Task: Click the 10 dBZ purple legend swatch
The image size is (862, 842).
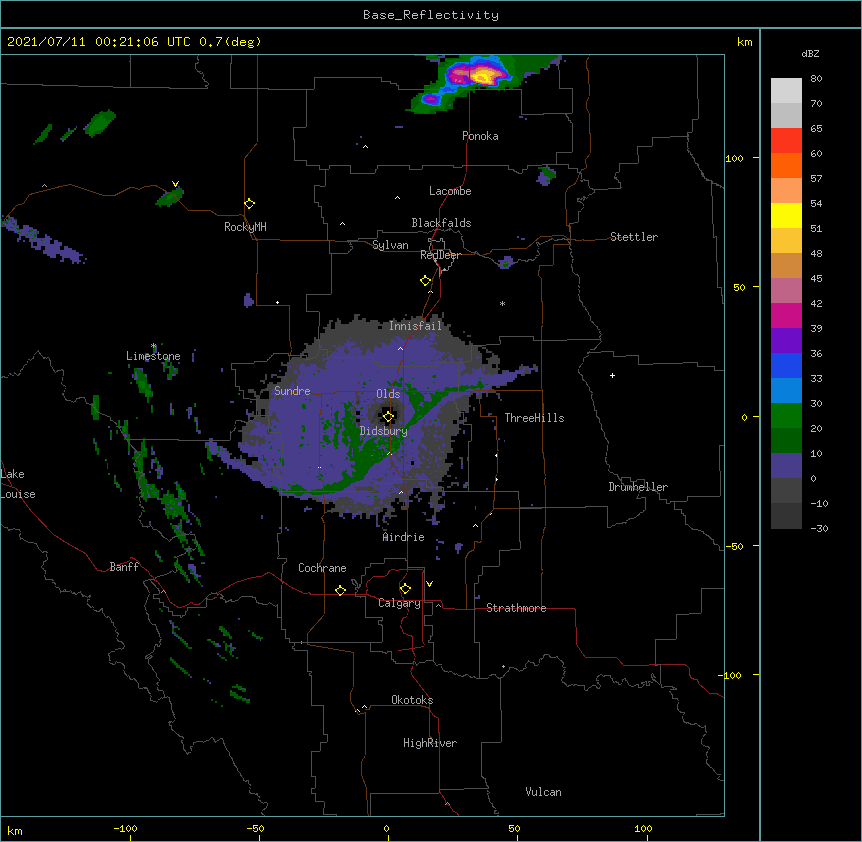Action: (786, 466)
